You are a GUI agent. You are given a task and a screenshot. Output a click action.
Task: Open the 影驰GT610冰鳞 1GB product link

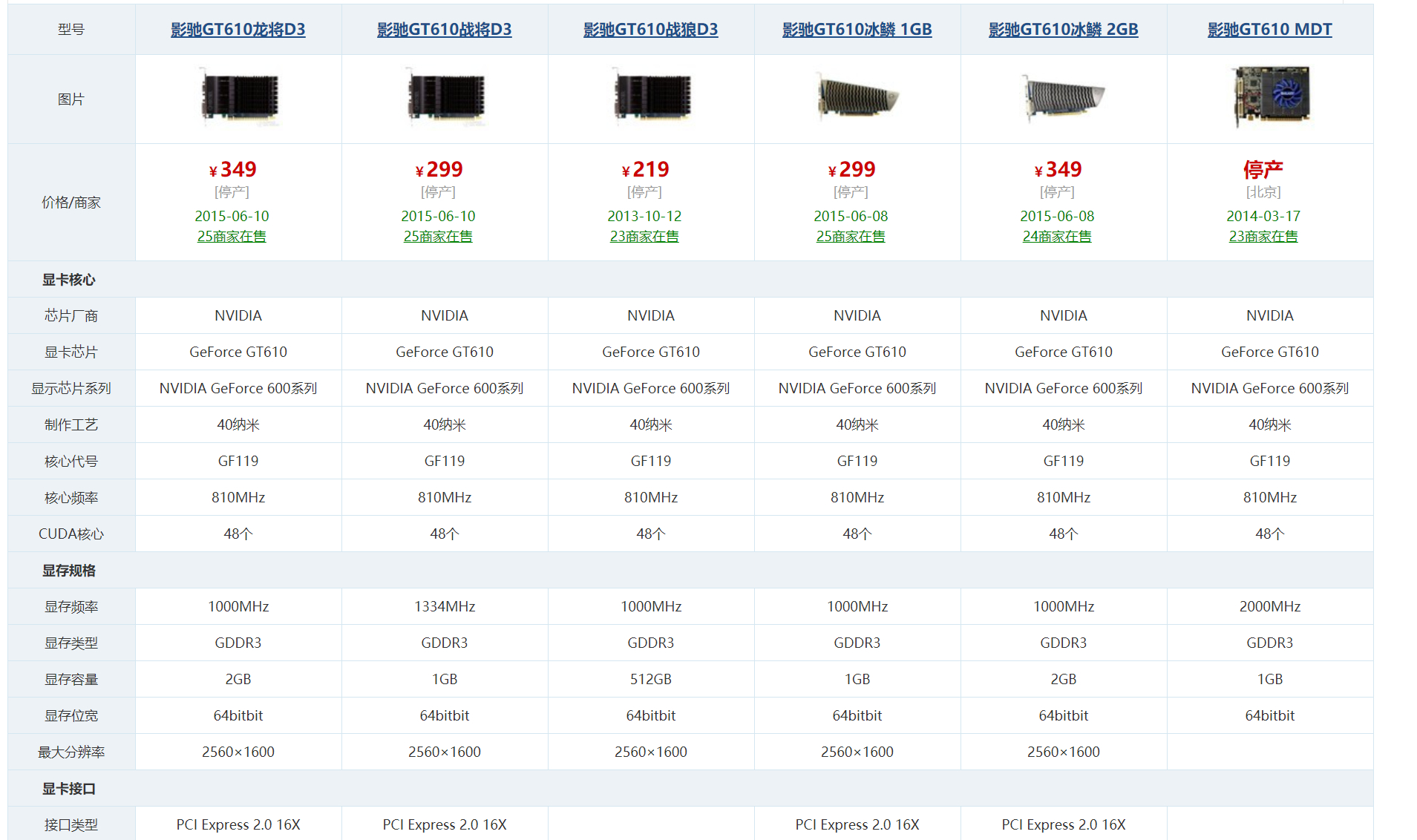click(857, 30)
